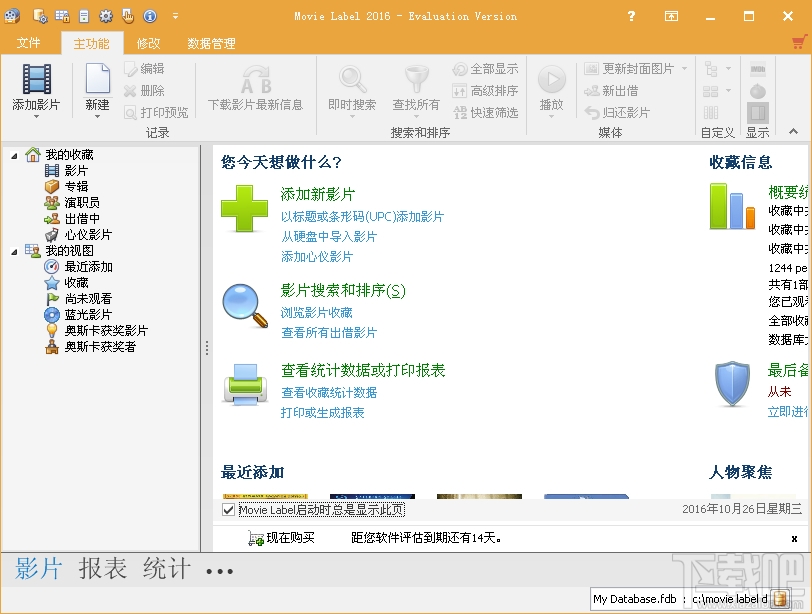Switch to the 统计 bottom tab
The width and height of the screenshot is (812, 614).
click(x=167, y=568)
